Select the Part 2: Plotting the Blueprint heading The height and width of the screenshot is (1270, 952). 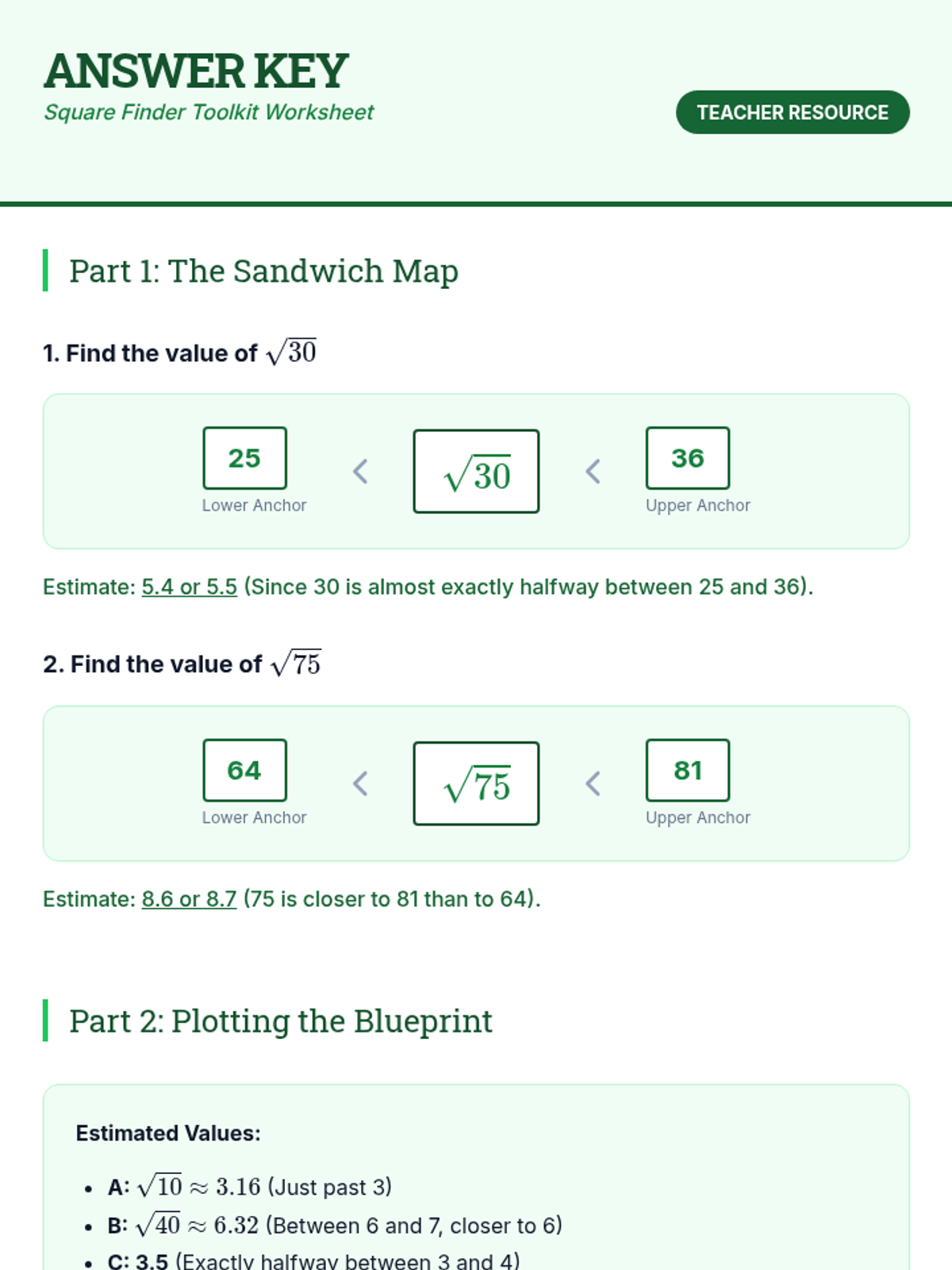pos(280,1021)
